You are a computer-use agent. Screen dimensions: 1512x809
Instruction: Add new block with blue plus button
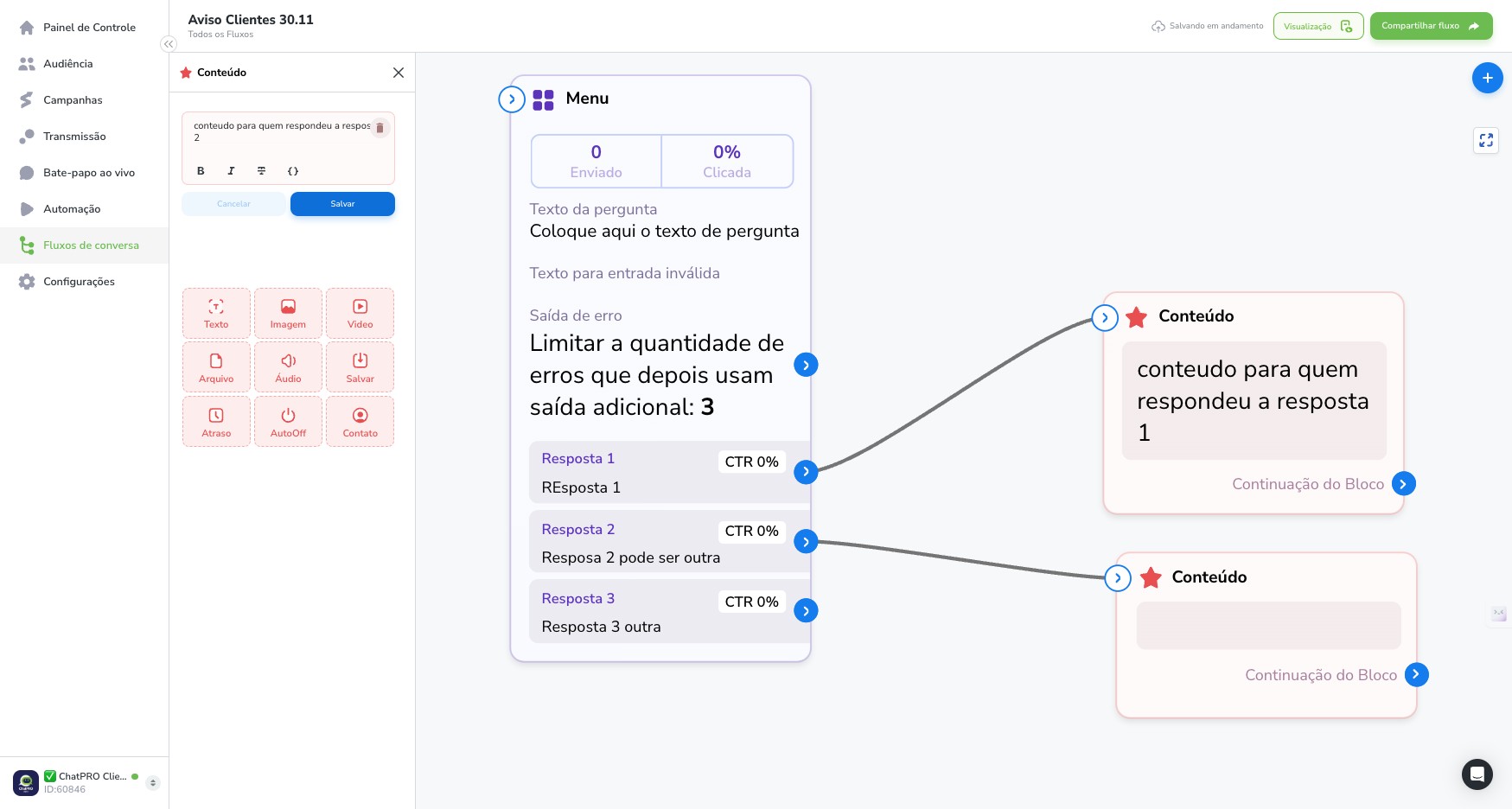(x=1487, y=78)
